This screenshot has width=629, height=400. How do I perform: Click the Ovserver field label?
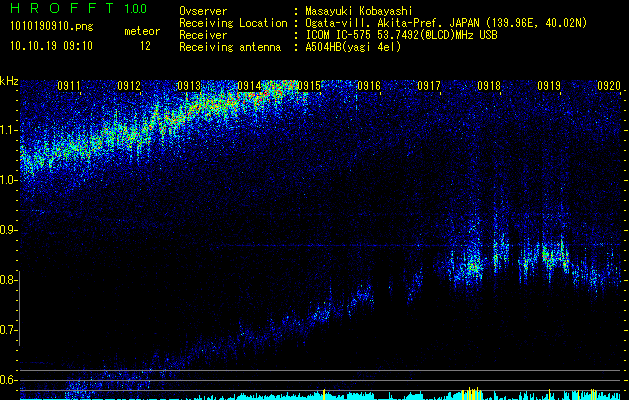pos(203,11)
